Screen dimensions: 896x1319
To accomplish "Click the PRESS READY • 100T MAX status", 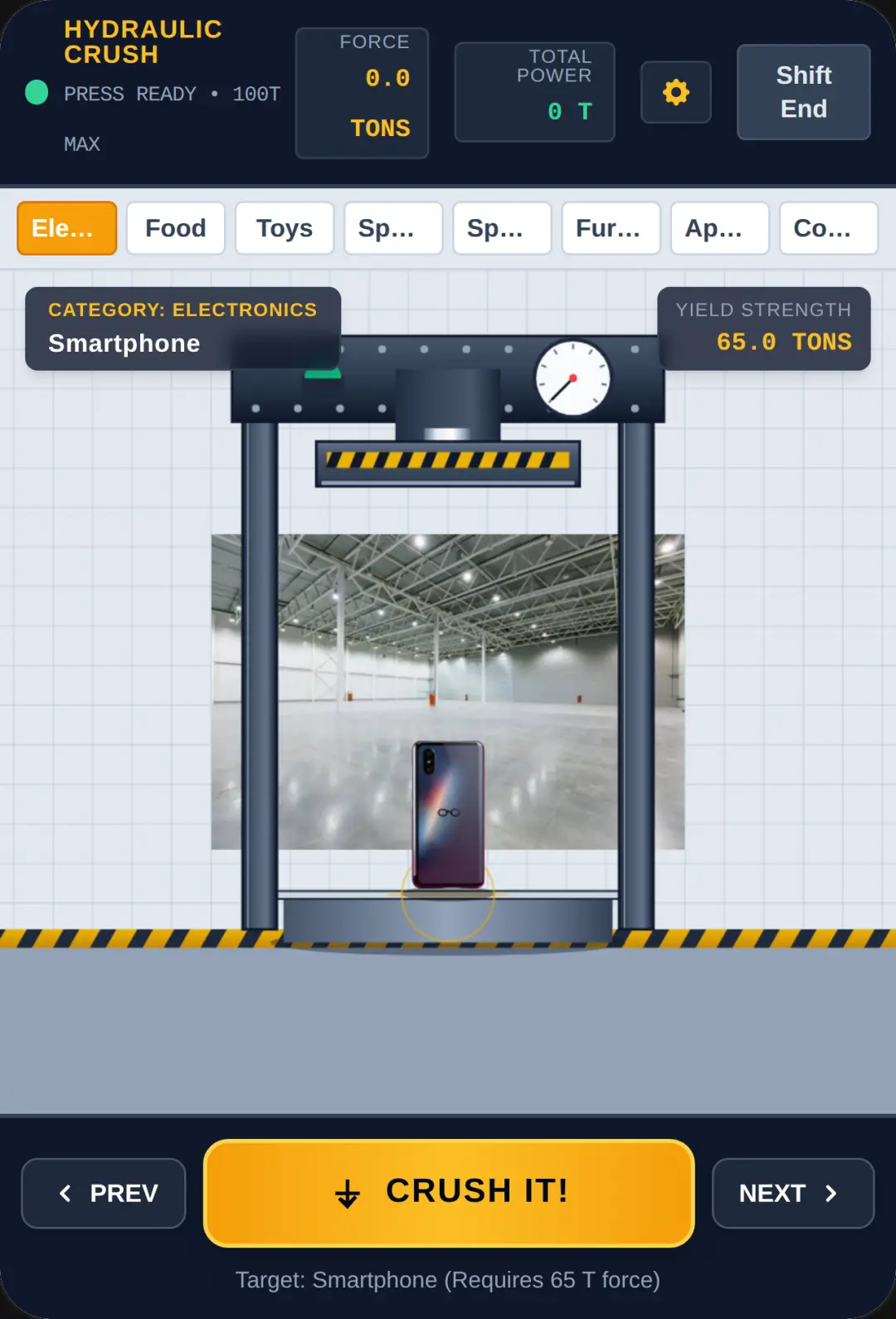I will pos(172,119).
